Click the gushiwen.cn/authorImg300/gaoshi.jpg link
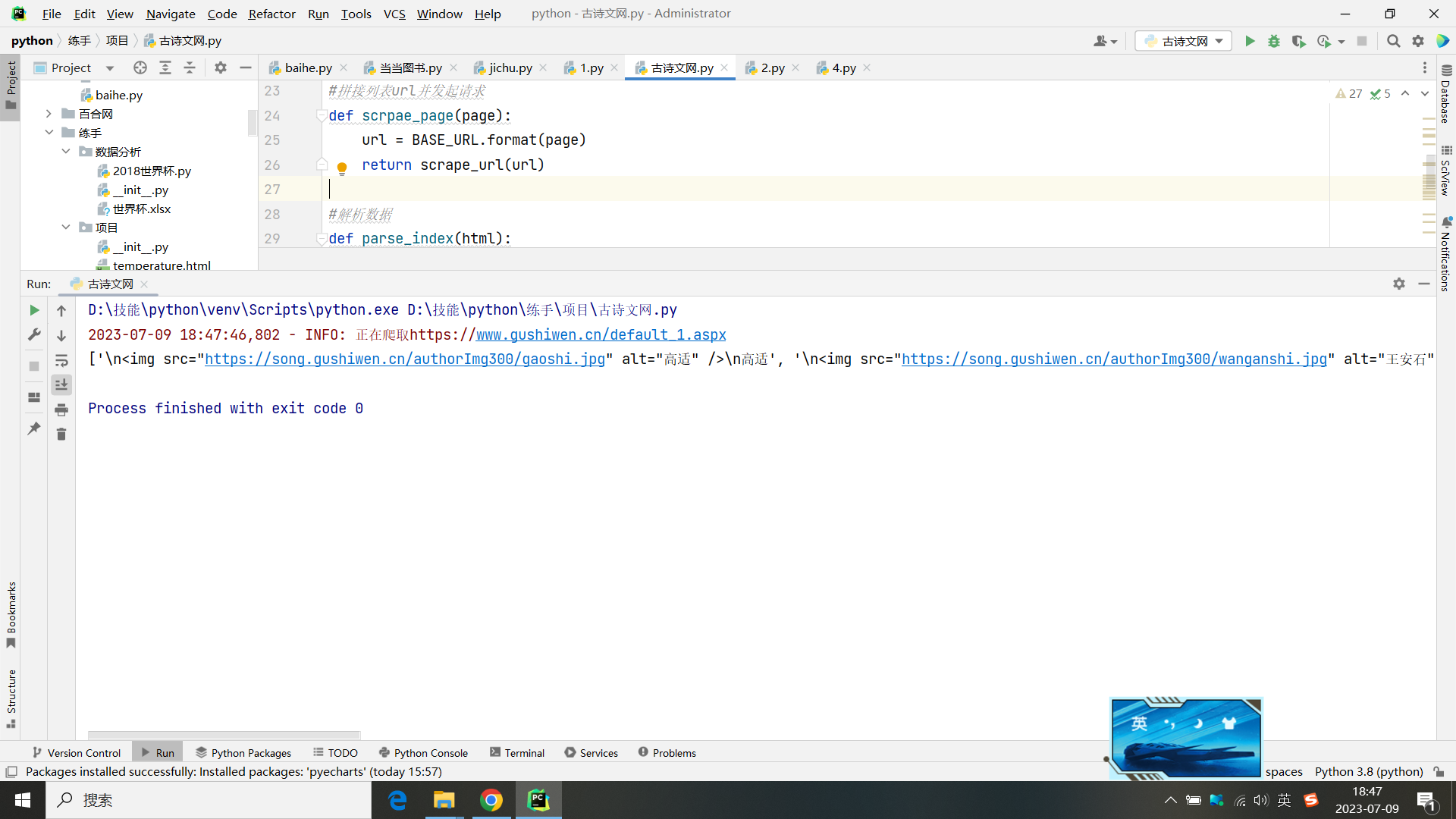1456x819 pixels. click(404, 359)
